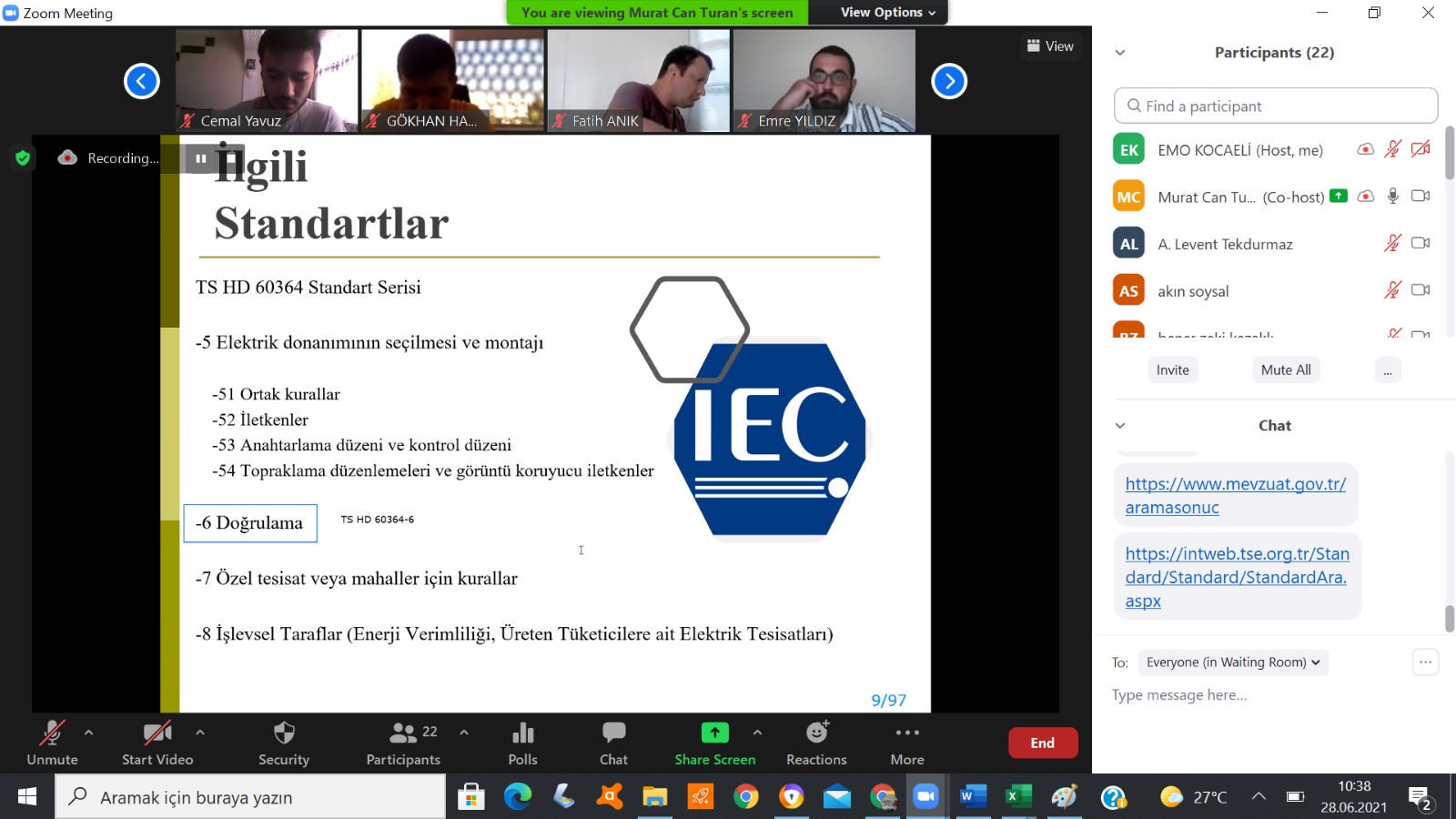Select akın soysal participant name
Viewport: 1456px width, 819px height.
click(1193, 291)
